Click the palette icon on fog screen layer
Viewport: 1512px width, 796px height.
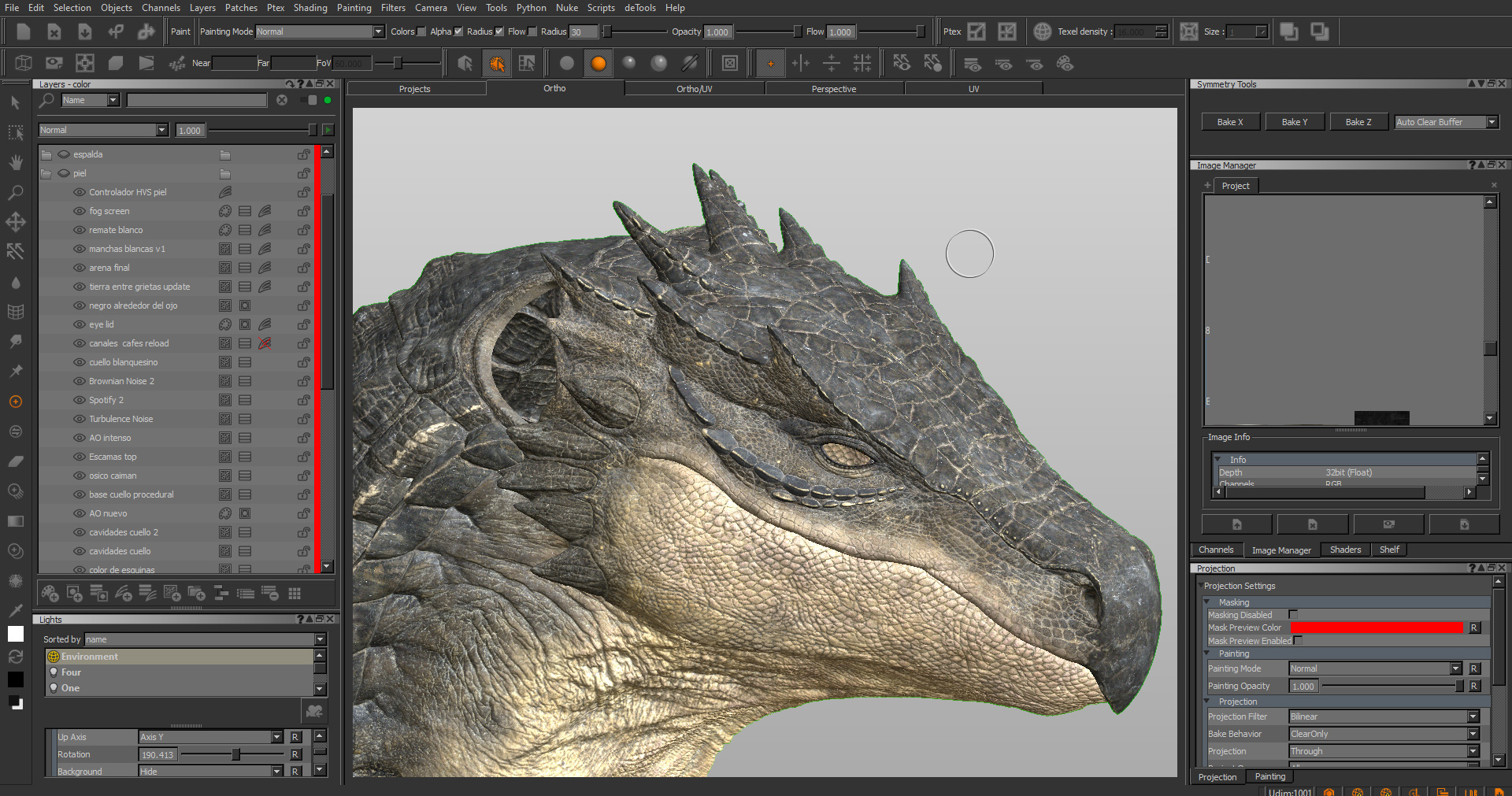[x=225, y=211]
